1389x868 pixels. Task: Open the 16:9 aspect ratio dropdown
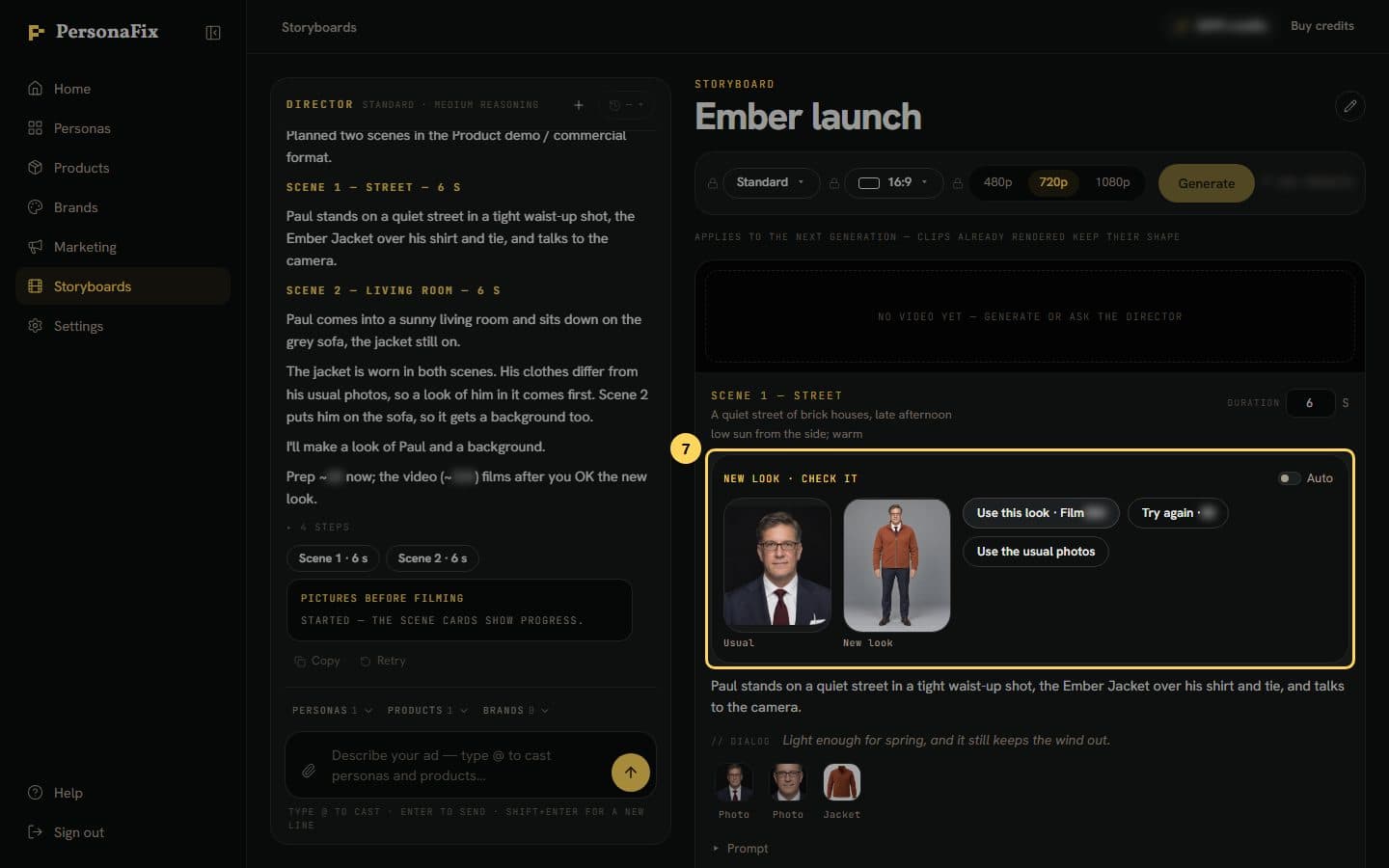[893, 182]
